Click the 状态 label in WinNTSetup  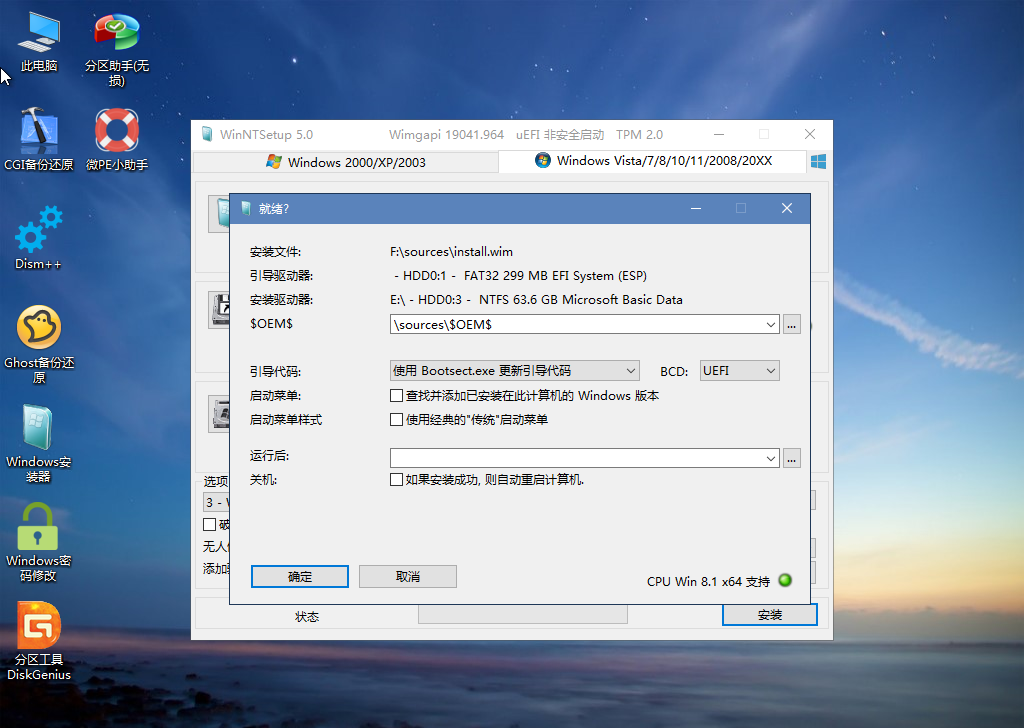306,616
